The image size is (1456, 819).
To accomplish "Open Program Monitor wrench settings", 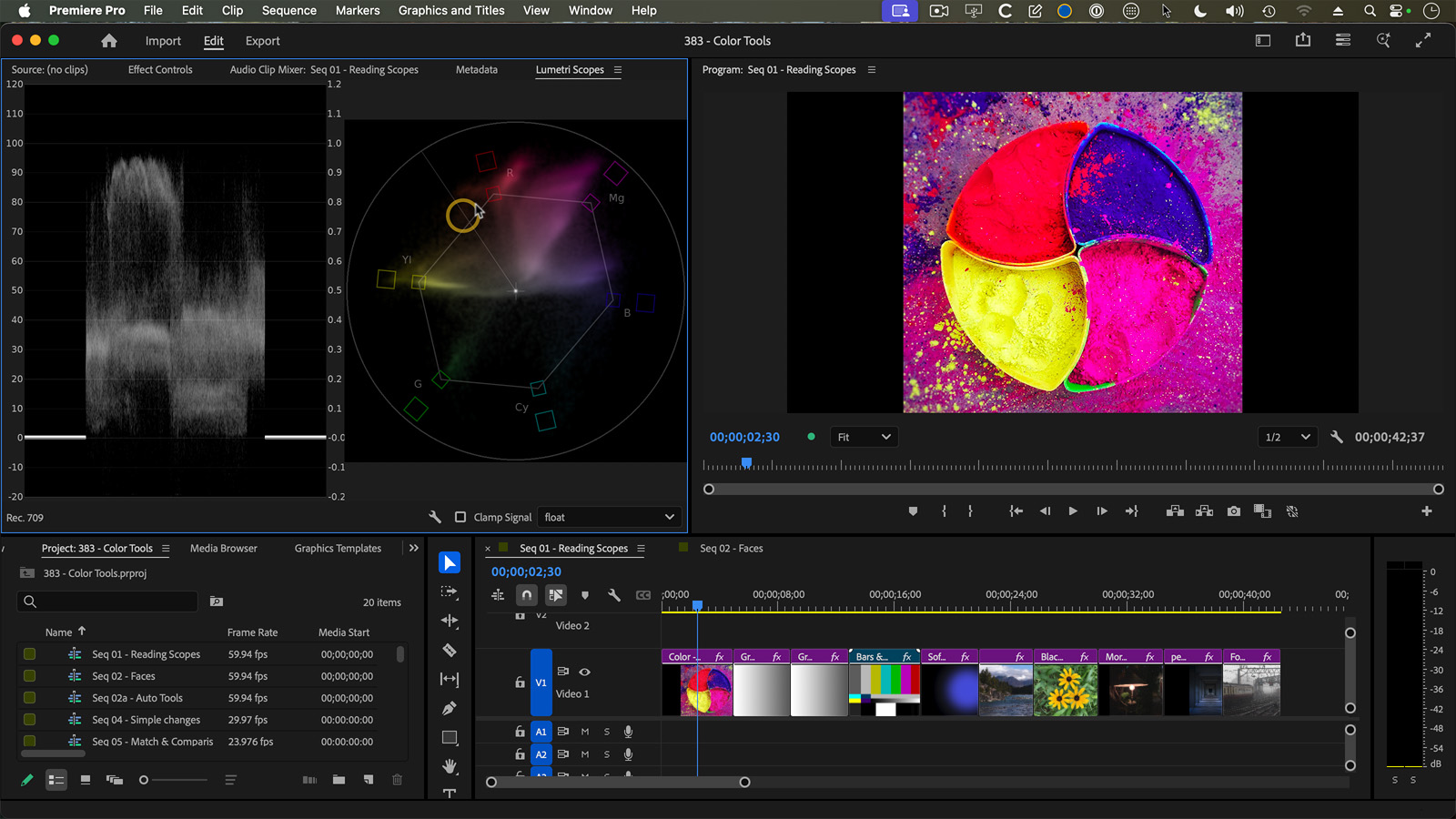I will click(x=1337, y=437).
